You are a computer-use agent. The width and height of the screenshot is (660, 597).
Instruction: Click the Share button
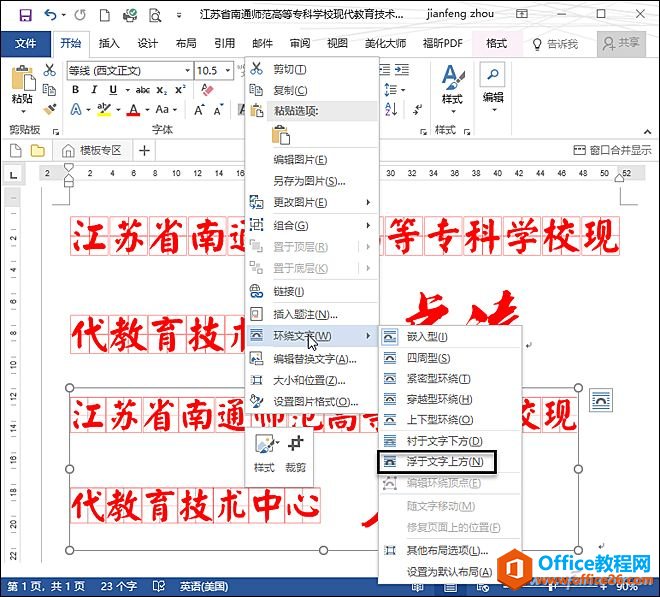pos(621,43)
